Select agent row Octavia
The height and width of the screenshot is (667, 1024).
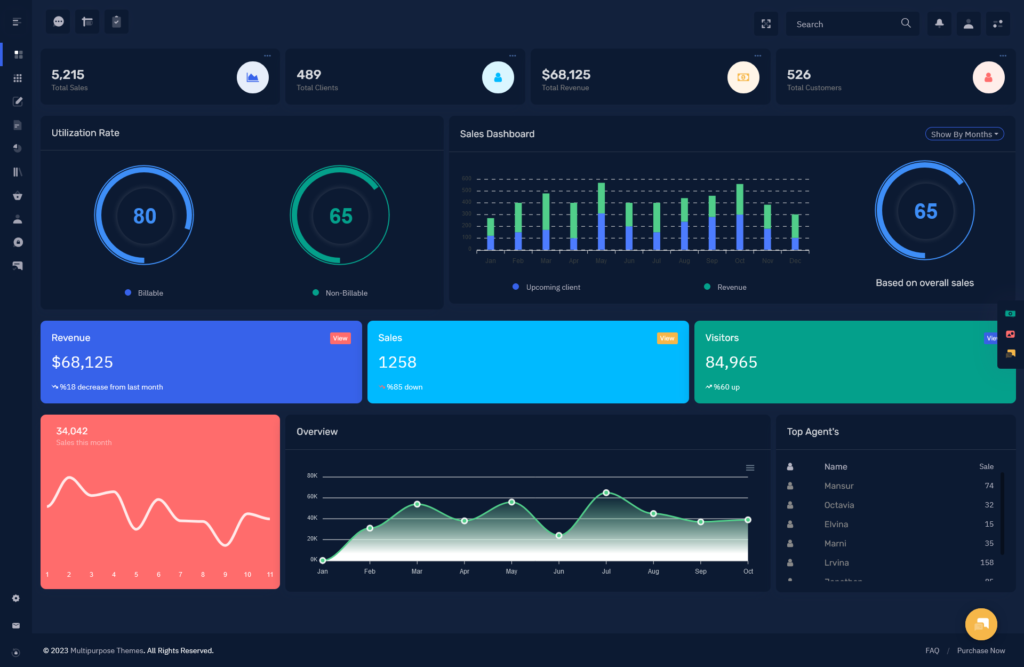(891, 505)
